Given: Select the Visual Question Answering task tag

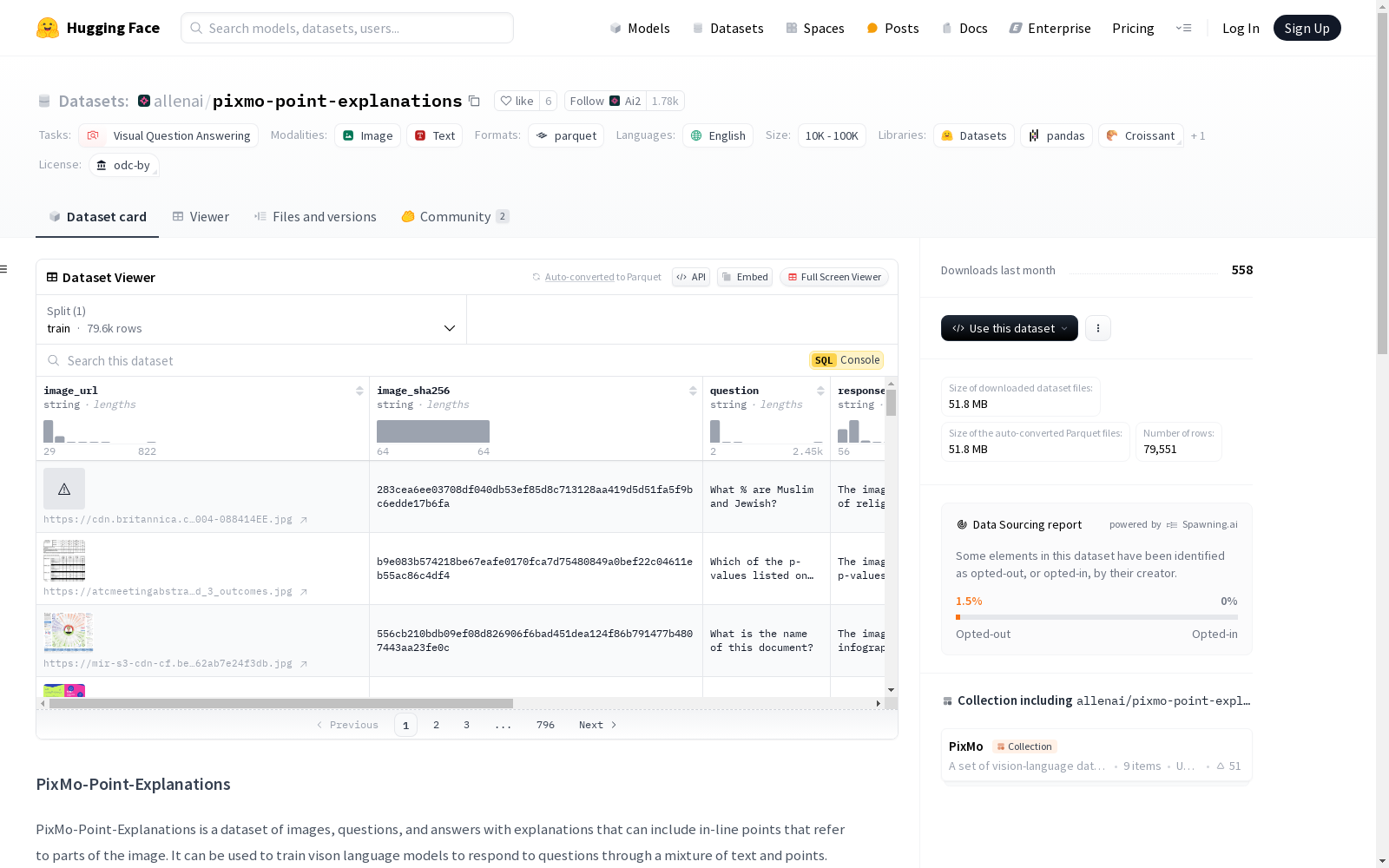Looking at the screenshot, I should coord(168,135).
